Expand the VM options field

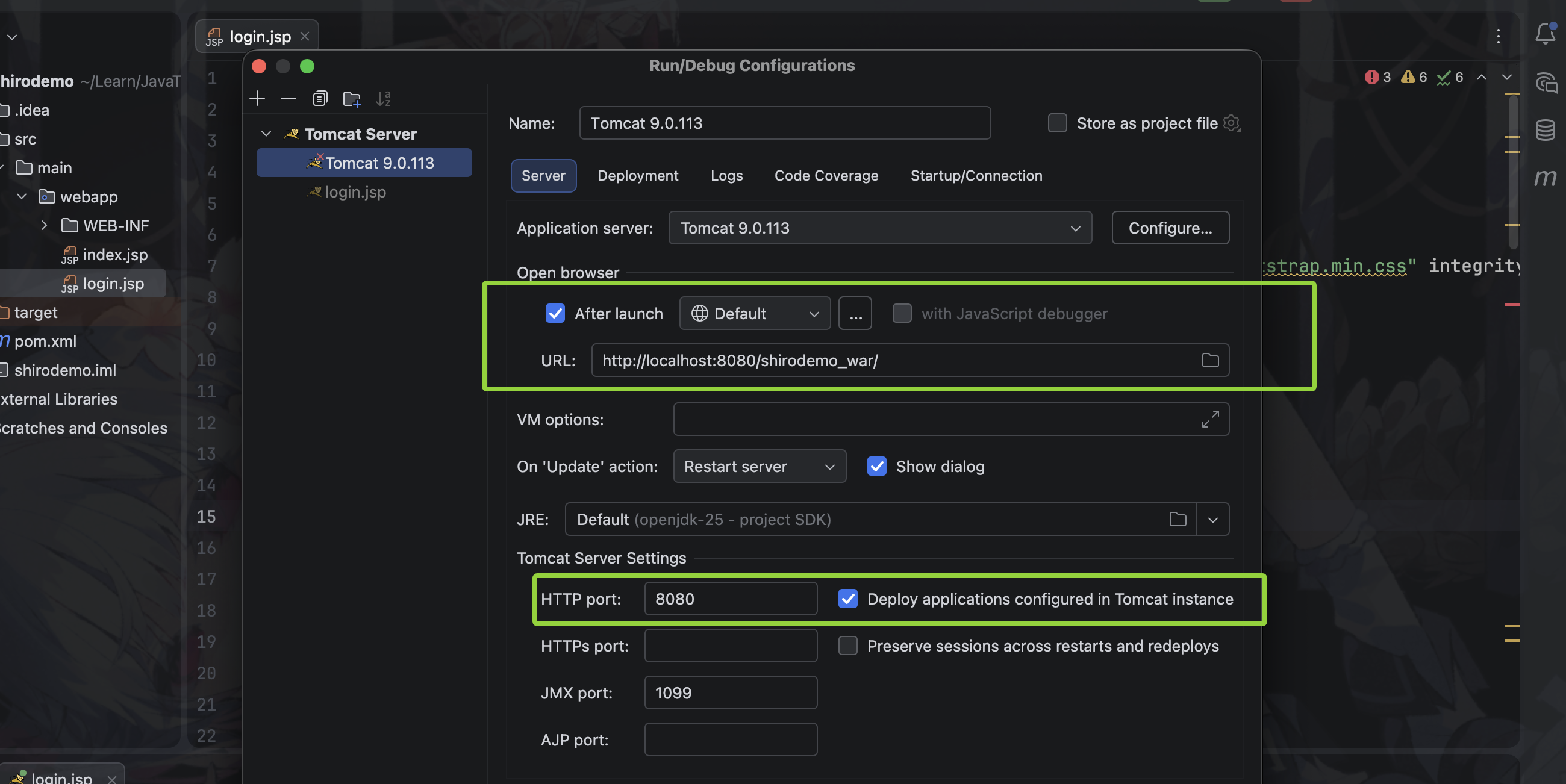click(x=1210, y=419)
